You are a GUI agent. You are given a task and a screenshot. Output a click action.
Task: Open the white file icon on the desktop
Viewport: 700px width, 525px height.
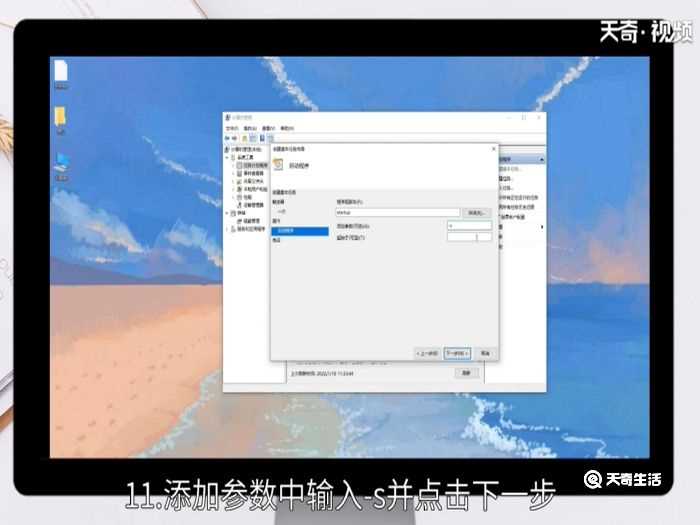(x=61, y=71)
